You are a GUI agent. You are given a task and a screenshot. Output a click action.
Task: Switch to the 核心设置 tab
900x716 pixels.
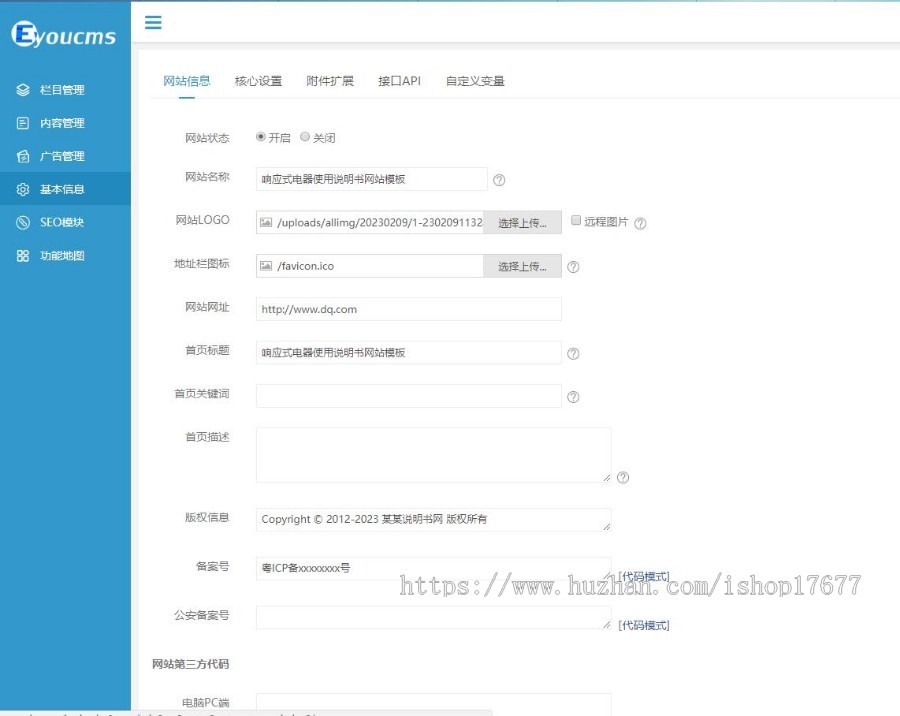[x=258, y=81]
